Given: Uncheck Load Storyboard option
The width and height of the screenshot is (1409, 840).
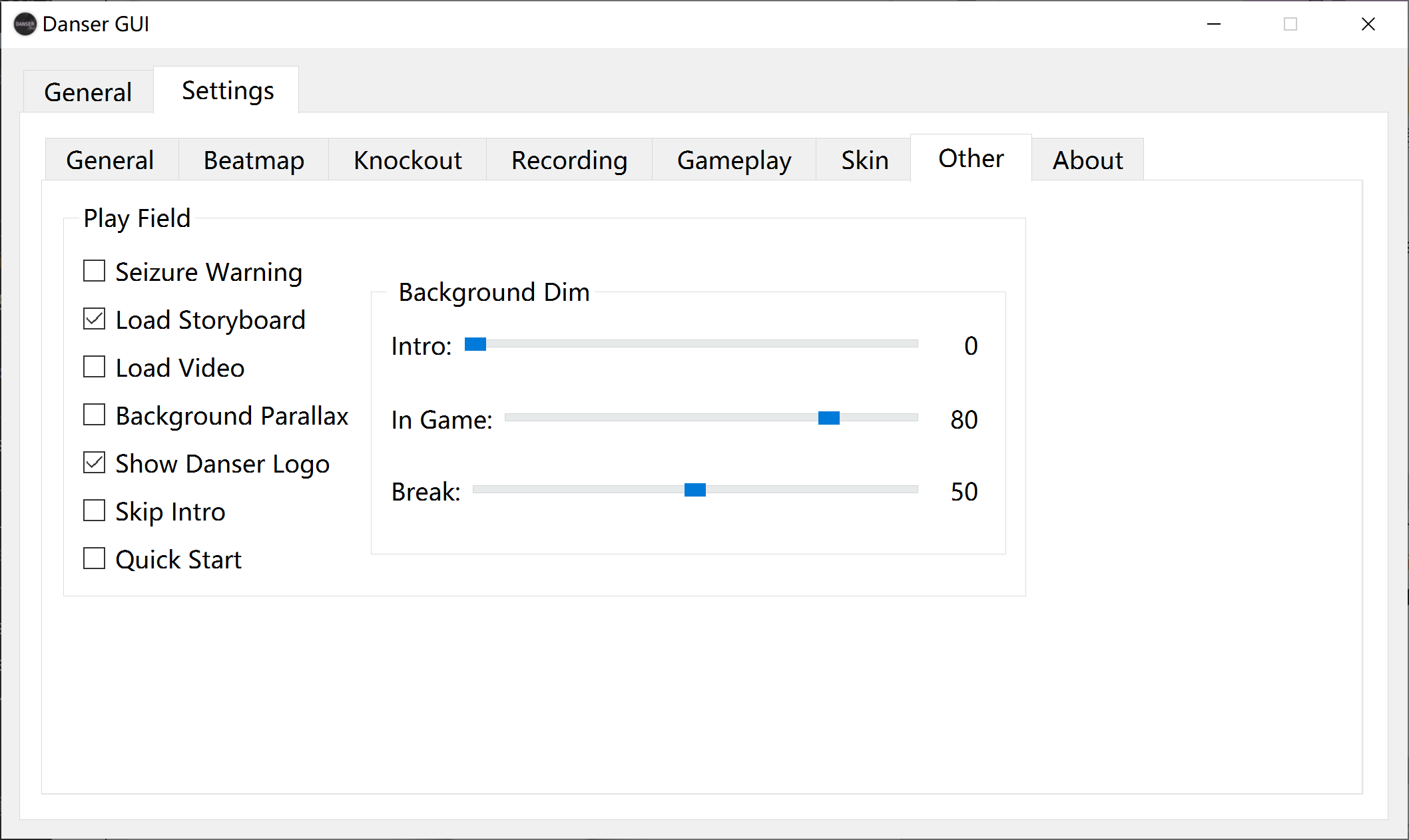Looking at the screenshot, I should 95,319.
